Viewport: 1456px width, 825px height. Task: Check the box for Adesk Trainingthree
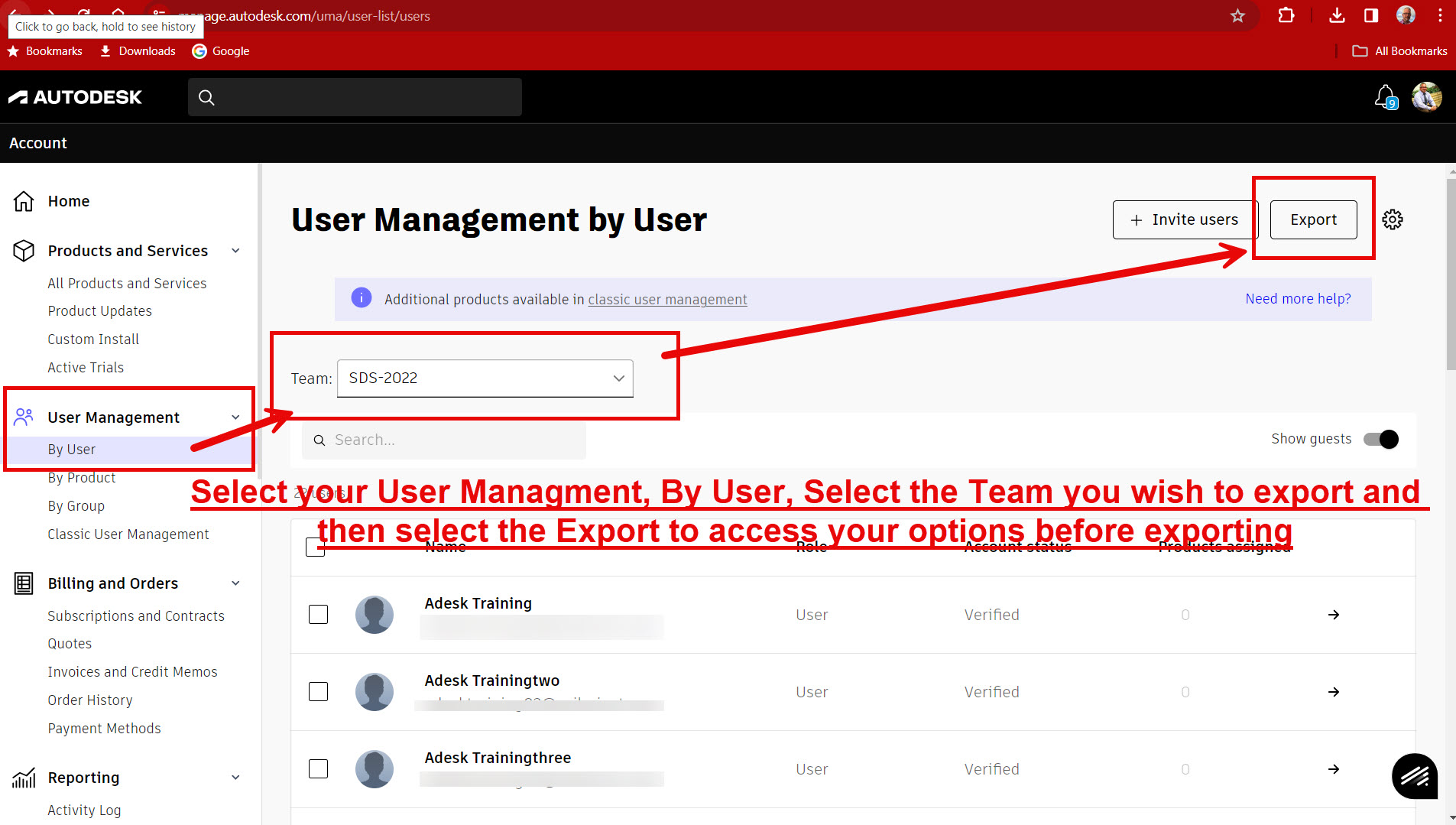coord(318,769)
